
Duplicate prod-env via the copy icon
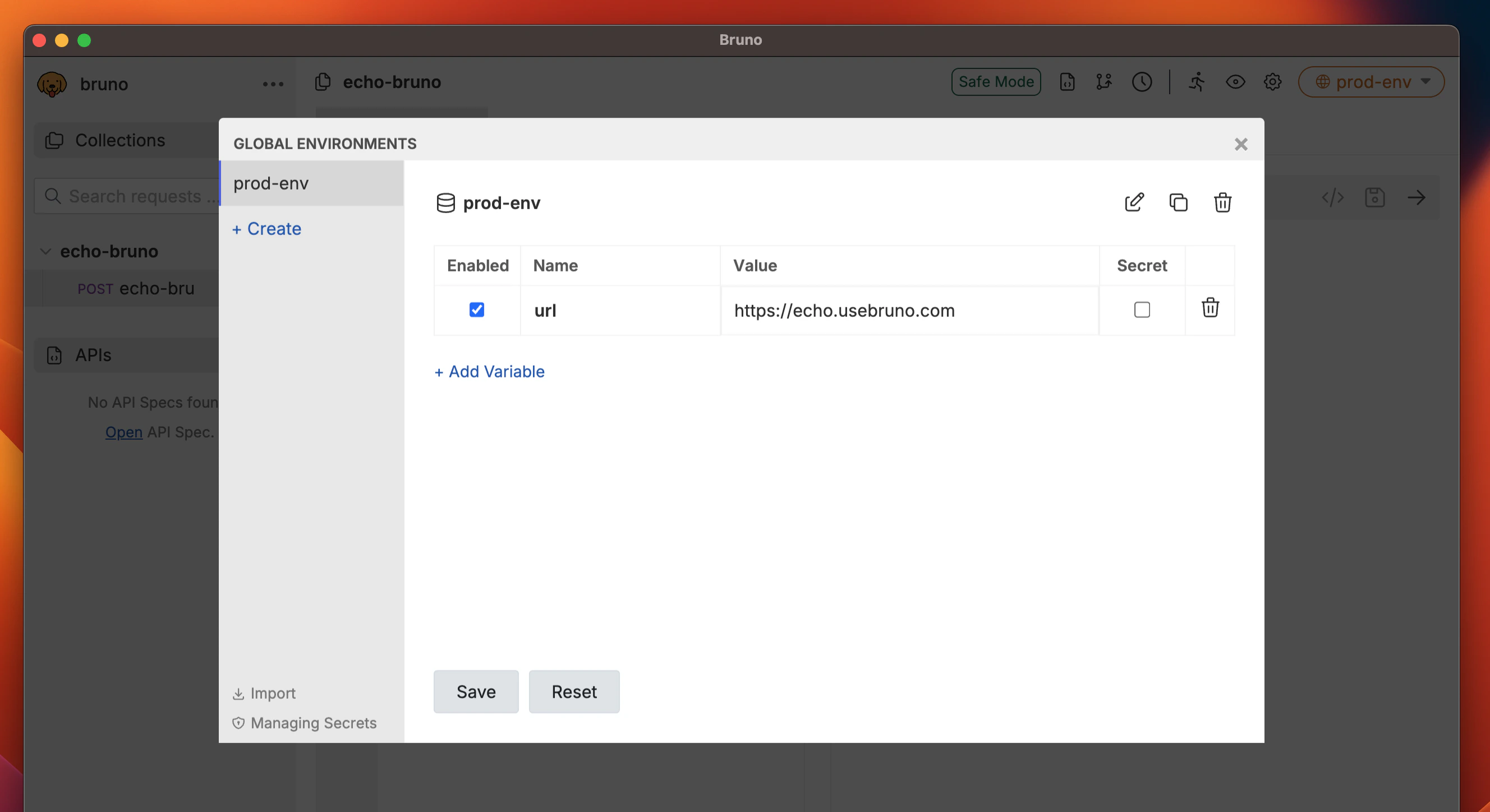pos(1178,202)
